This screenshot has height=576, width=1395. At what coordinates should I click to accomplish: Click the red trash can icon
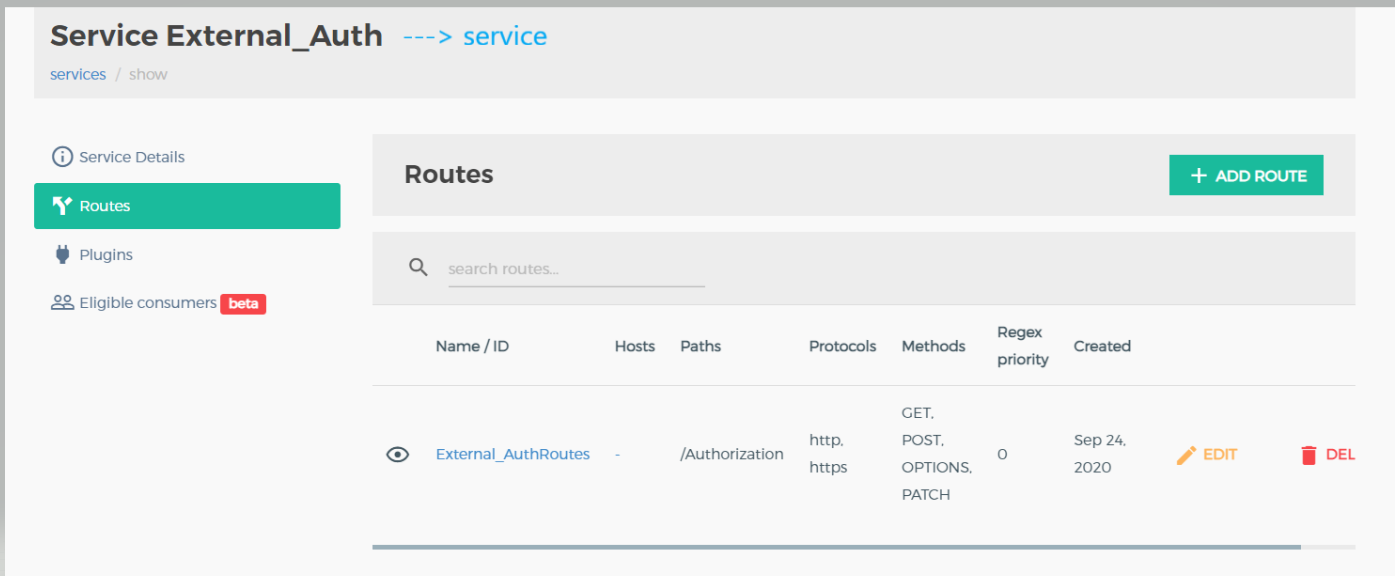(x=1308, y=455)
